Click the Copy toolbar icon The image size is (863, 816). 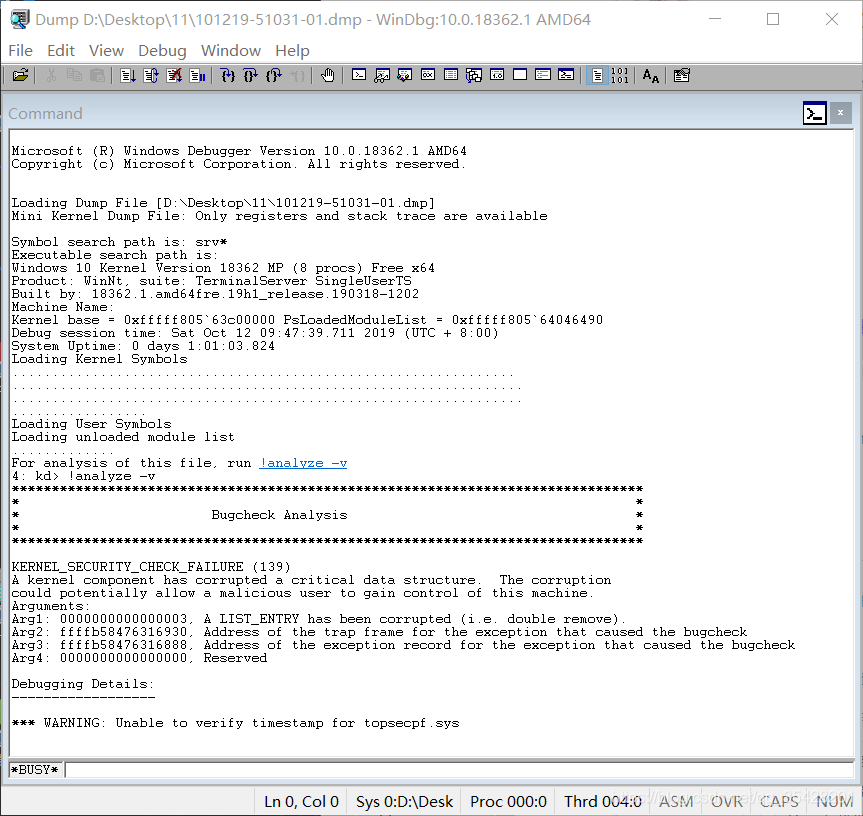point(74,75)
